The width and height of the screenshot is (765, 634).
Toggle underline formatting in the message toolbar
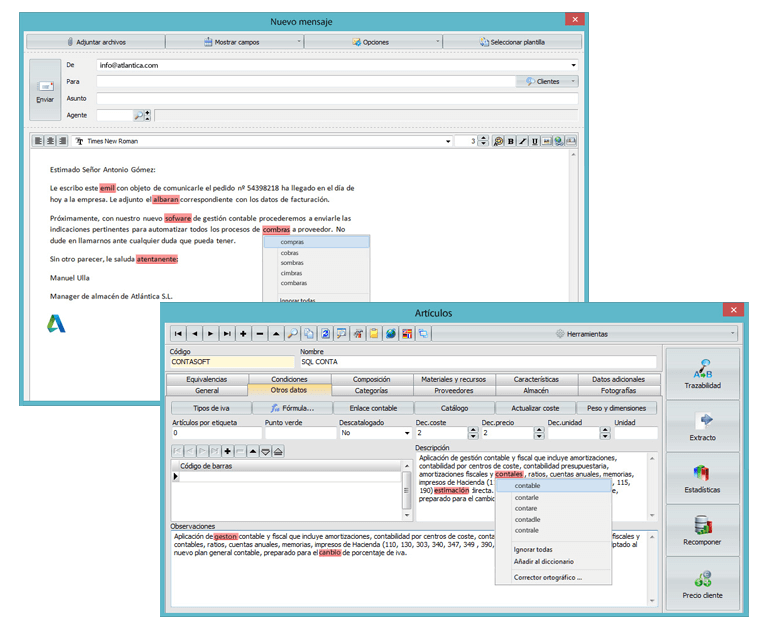point(534,142)
